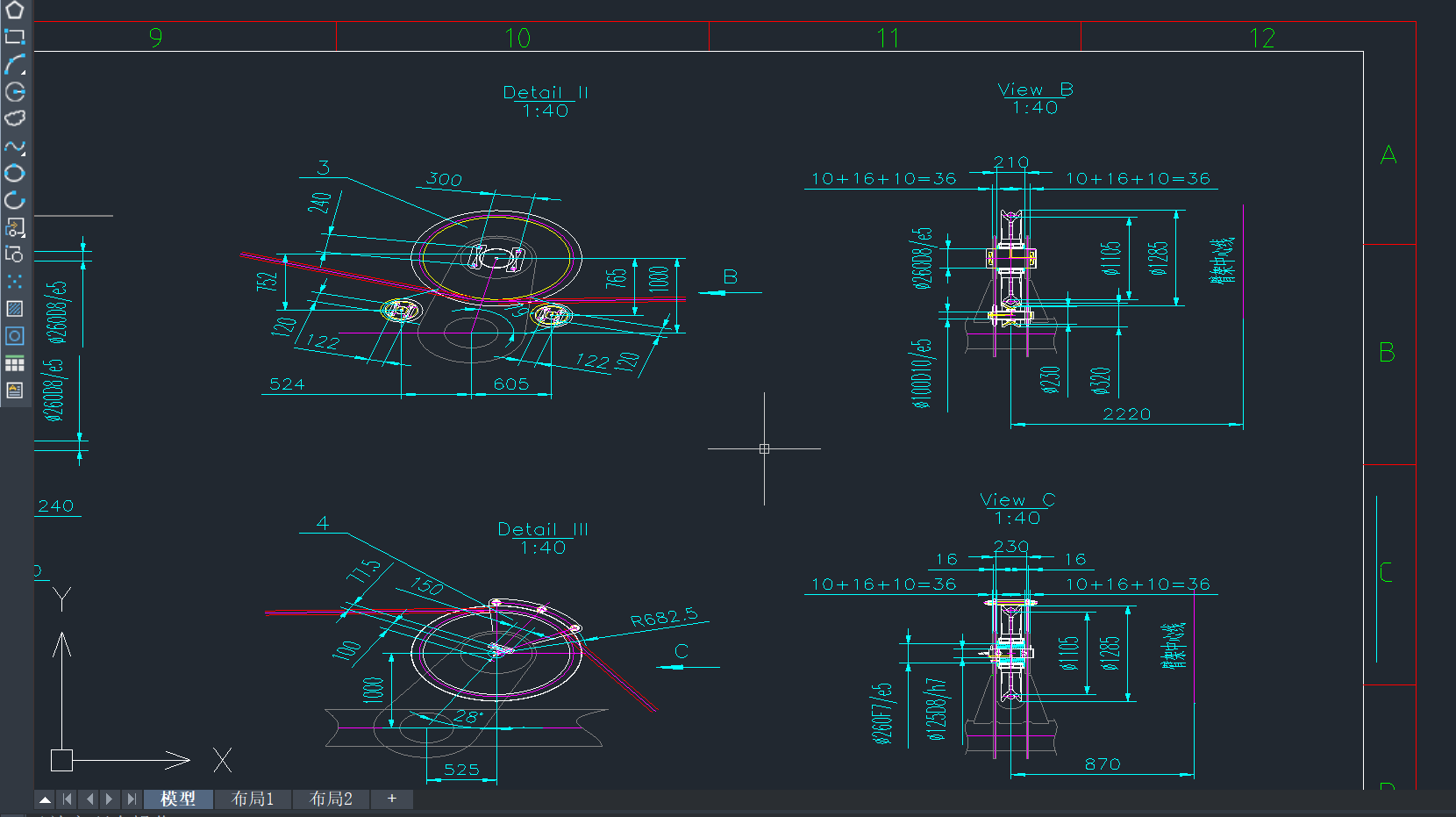Select the Ellipse drawing tool

pyautogui.click(x=15, y=173)
